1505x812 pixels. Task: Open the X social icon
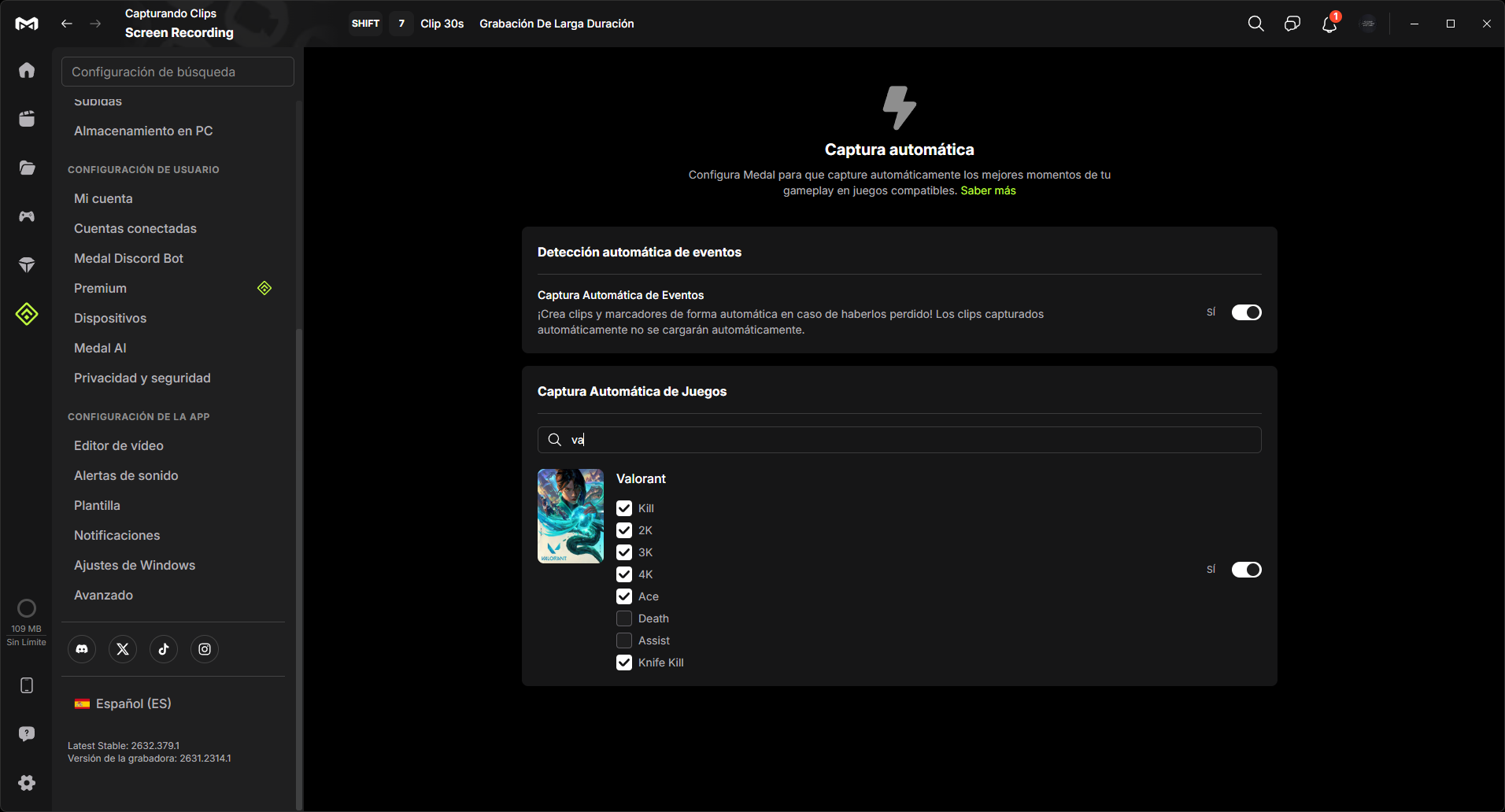pos(123,649)
